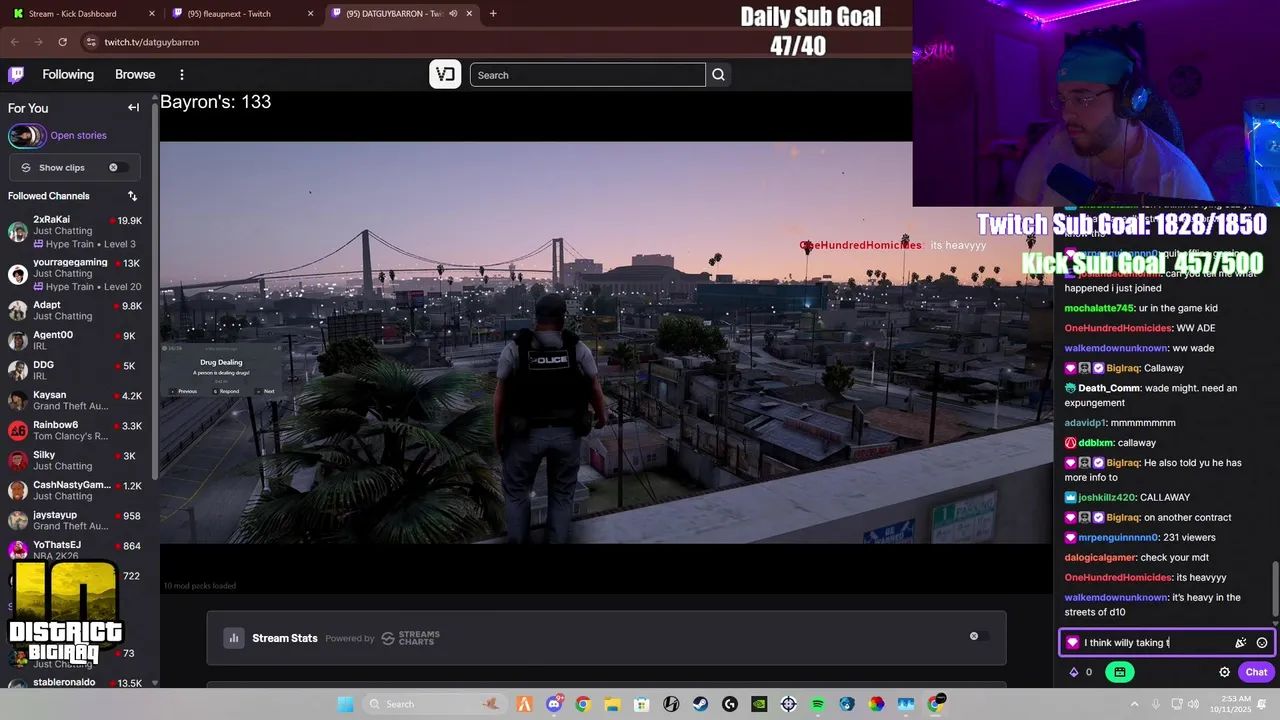1280x720 pixels.
Task: Open the Following page
Action: 68,75
